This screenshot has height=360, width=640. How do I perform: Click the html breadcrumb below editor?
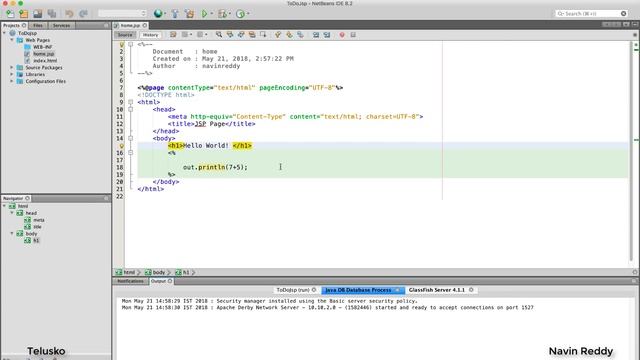[125, 272]
